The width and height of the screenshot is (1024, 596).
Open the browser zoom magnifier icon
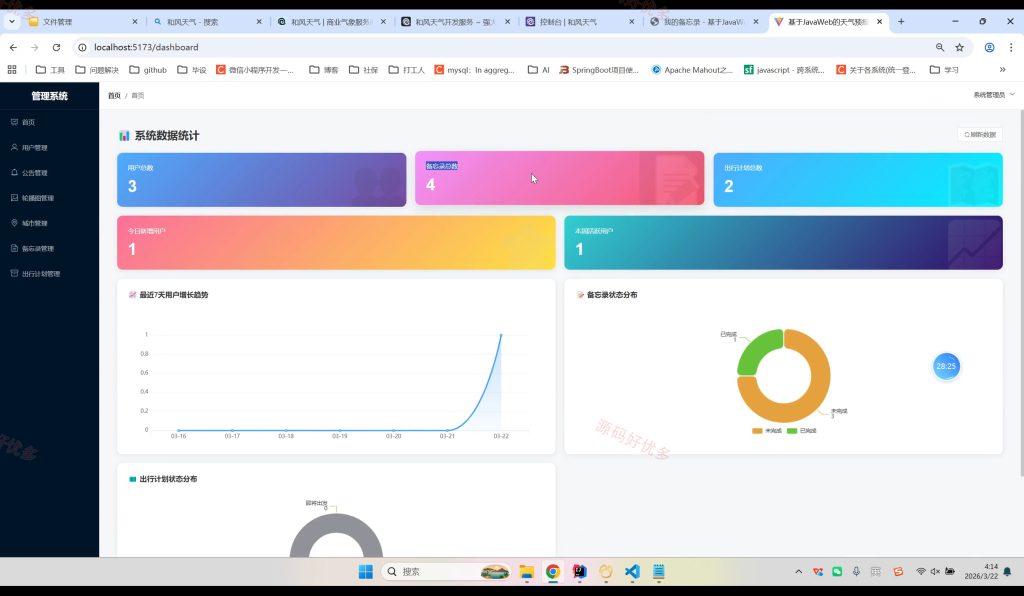tap(940, 47)
